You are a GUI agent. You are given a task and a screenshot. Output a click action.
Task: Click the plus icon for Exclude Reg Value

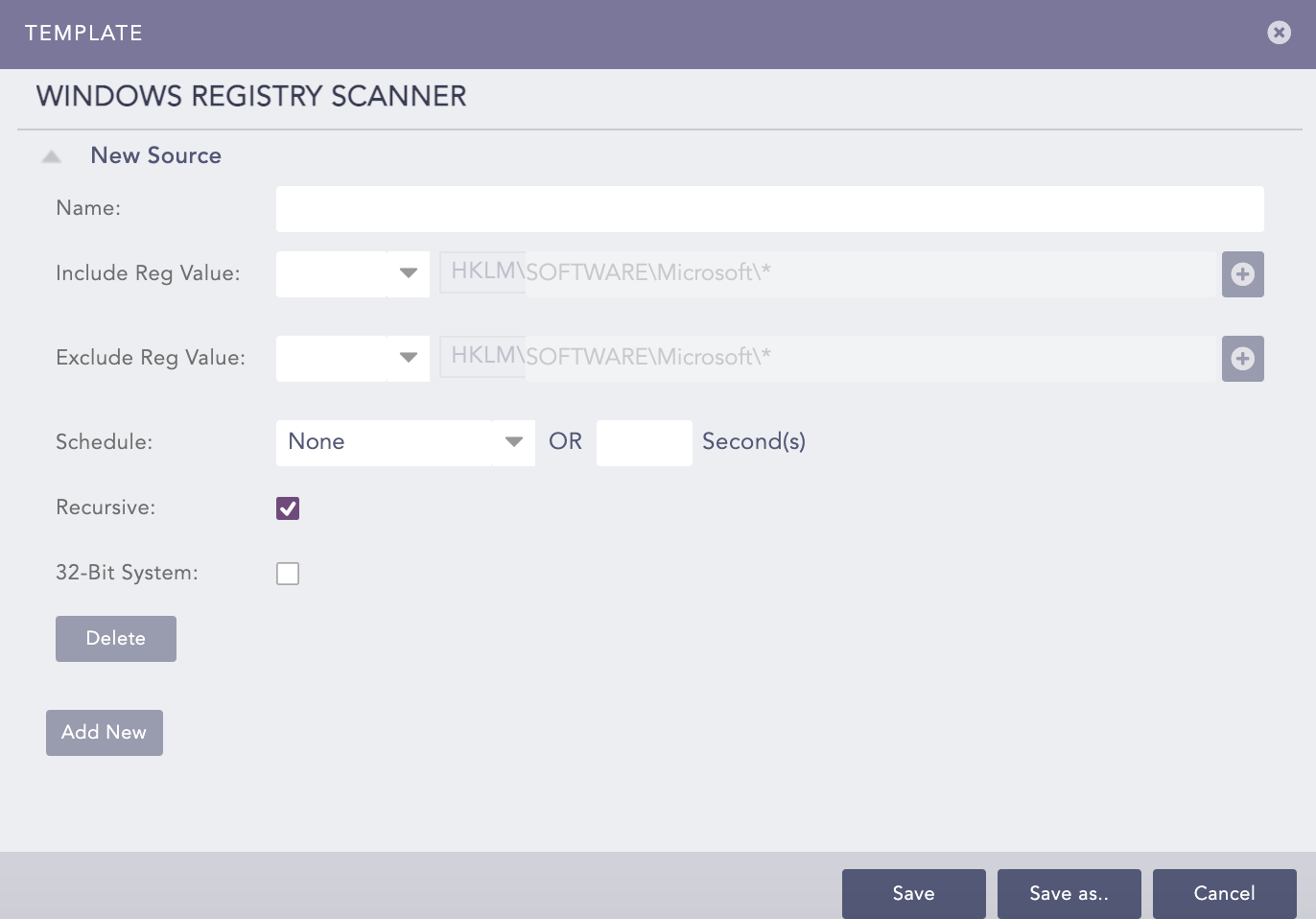click(1242, 359)
